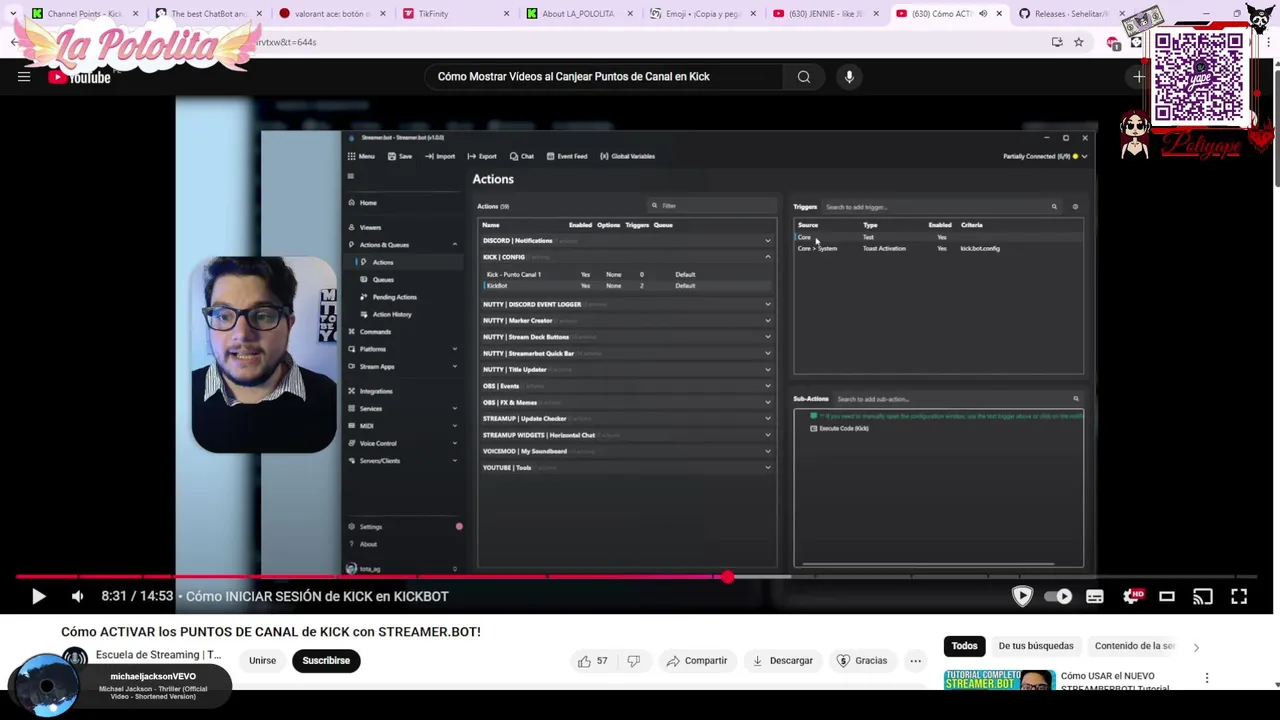Click the Descargar button
The height and width of the screenshot is (720, 1280).
pos(782,661)
